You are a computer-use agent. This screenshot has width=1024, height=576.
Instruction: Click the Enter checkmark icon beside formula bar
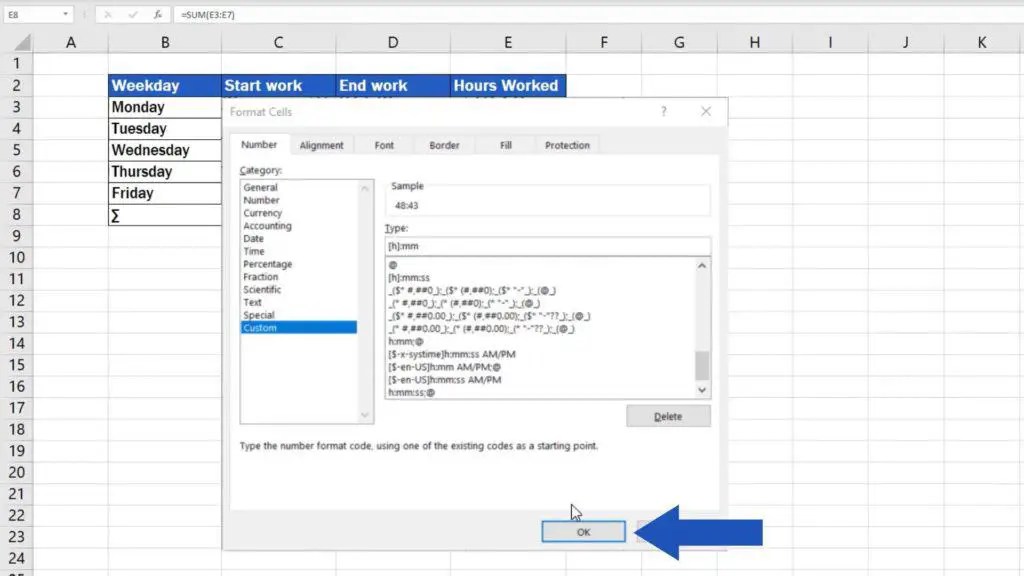coord(133,14)
